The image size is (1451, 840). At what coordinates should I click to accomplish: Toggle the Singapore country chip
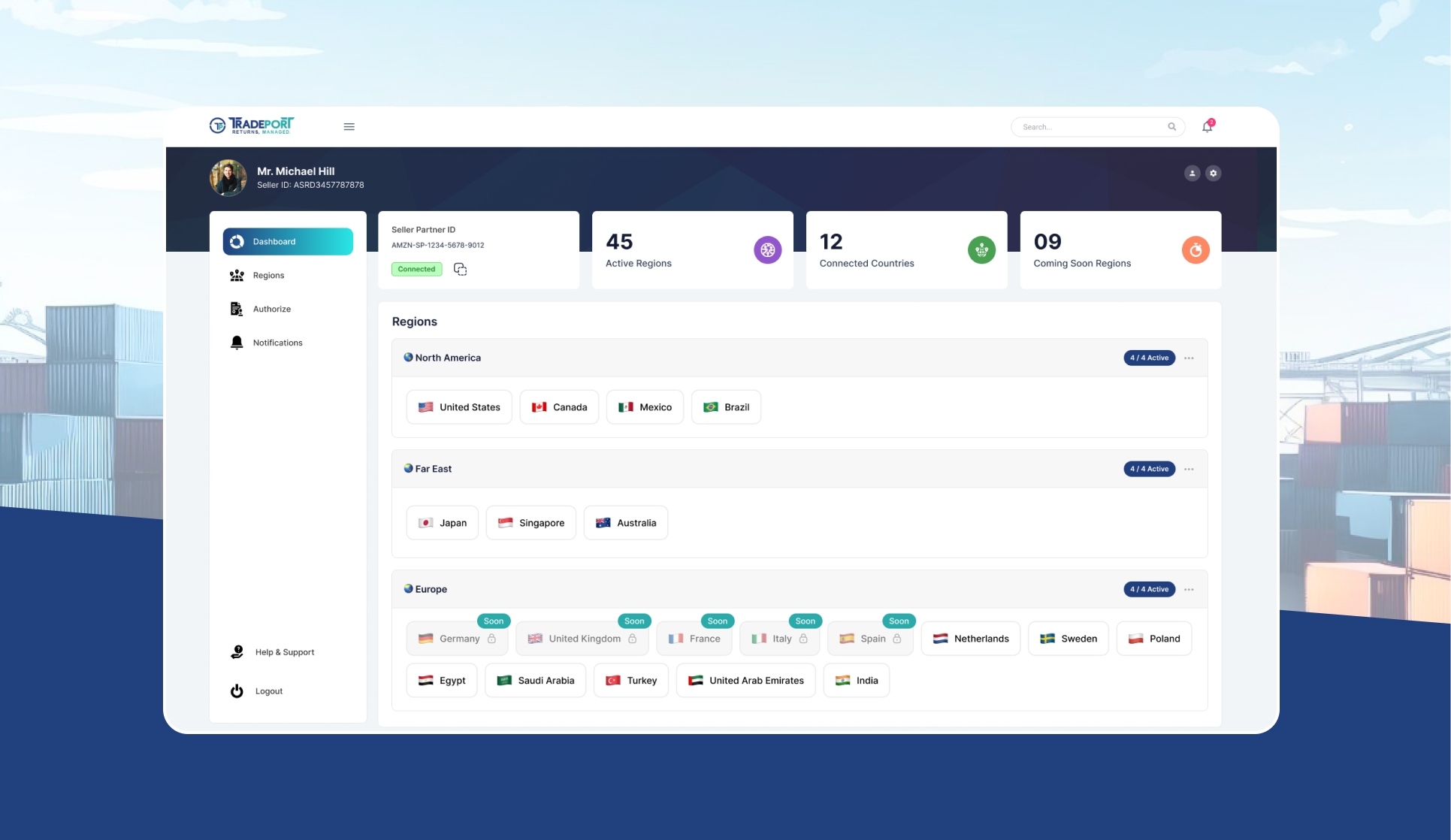pyautogui.click(x=531, y=523)
